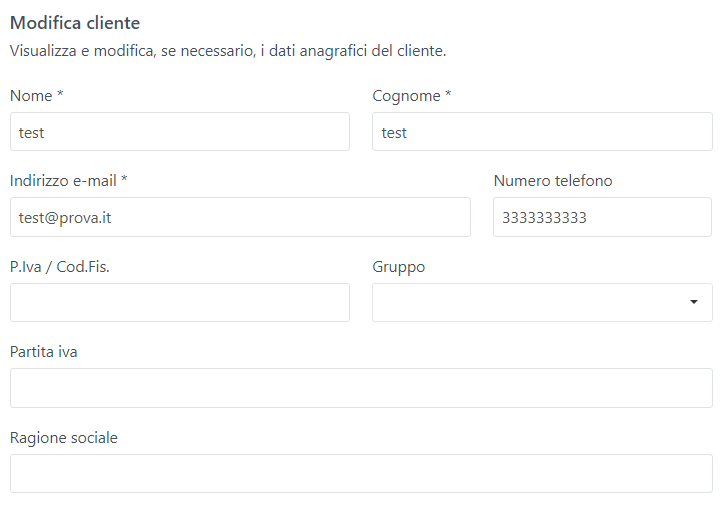
Task: Click the Ragione sociale label
Action: coord(64,438)
